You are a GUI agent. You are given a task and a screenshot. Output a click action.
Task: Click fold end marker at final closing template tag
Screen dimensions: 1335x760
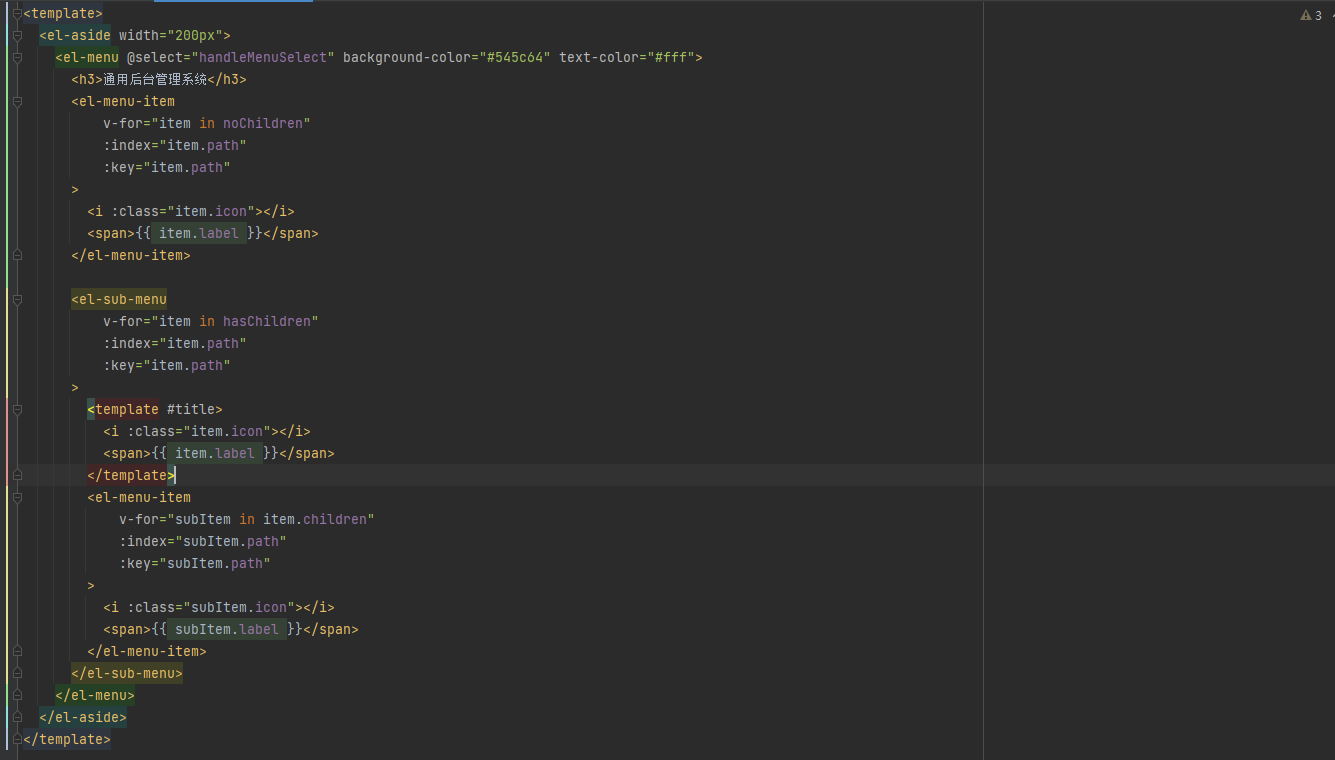[17, 740]
